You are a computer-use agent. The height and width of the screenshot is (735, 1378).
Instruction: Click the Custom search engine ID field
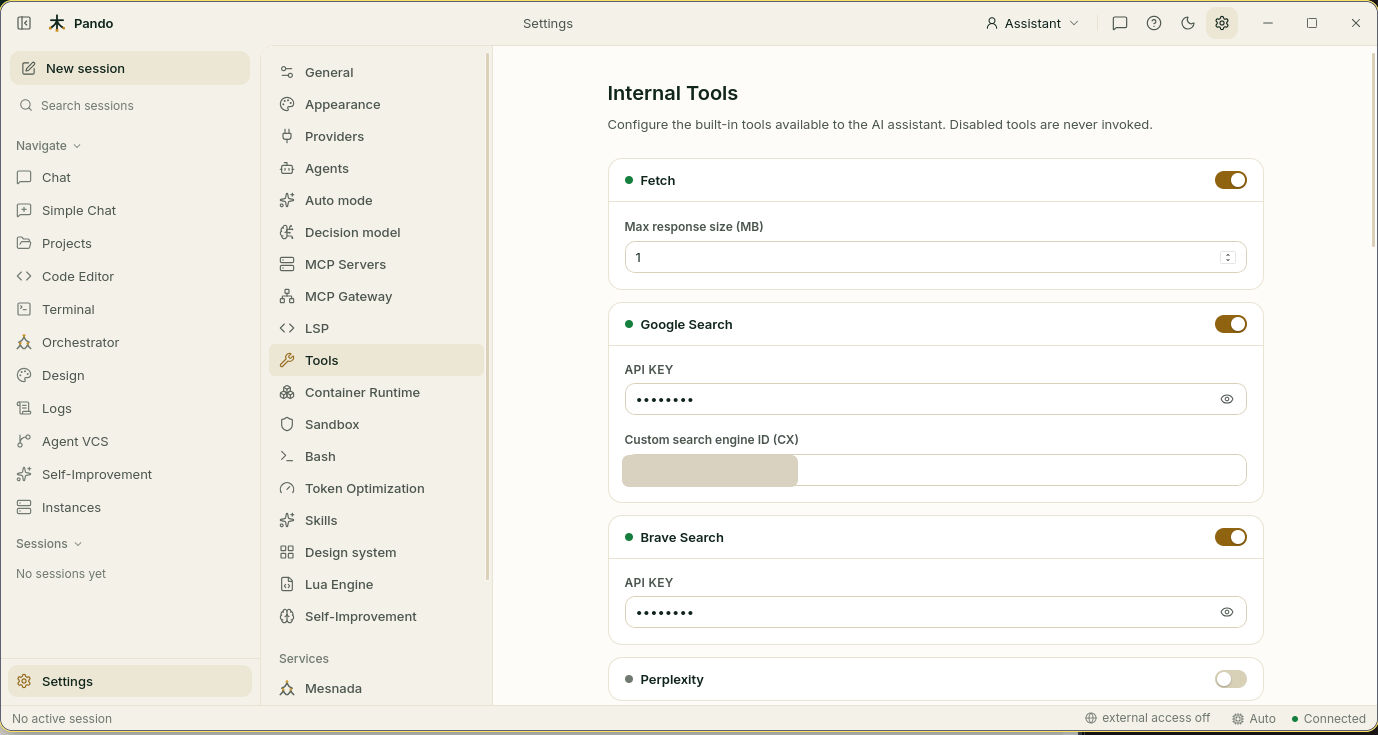tap(935, 470)
